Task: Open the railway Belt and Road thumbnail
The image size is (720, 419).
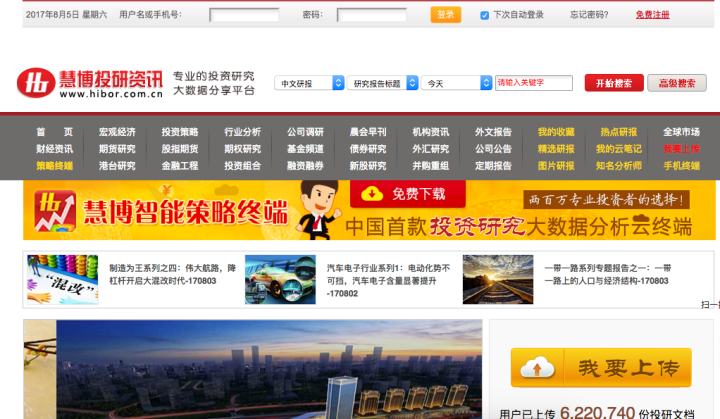Action: [x=497, y=280]
